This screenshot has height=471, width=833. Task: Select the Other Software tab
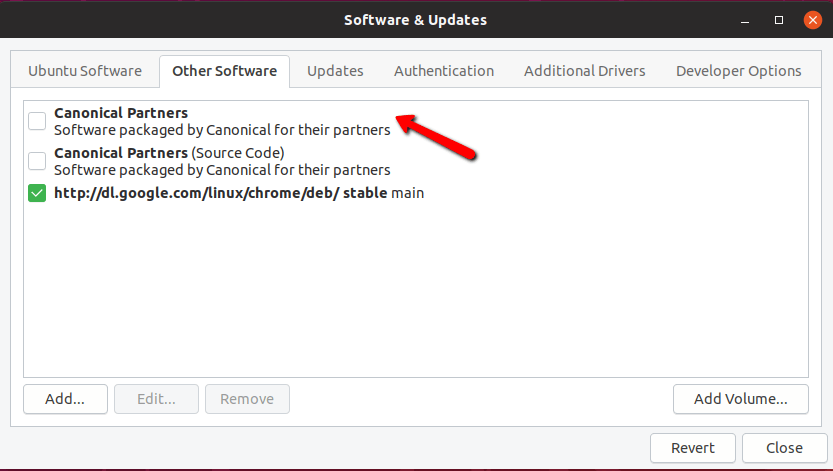[x=224, y=71]
